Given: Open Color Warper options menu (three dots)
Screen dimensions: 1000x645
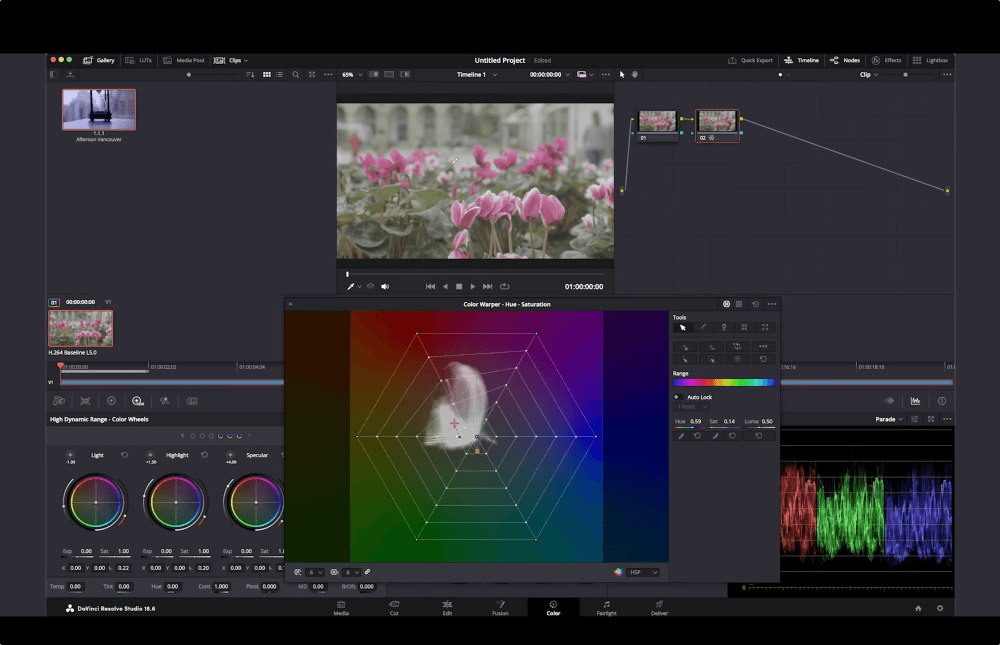Looking at the screenshot, I should click(772, 304).
